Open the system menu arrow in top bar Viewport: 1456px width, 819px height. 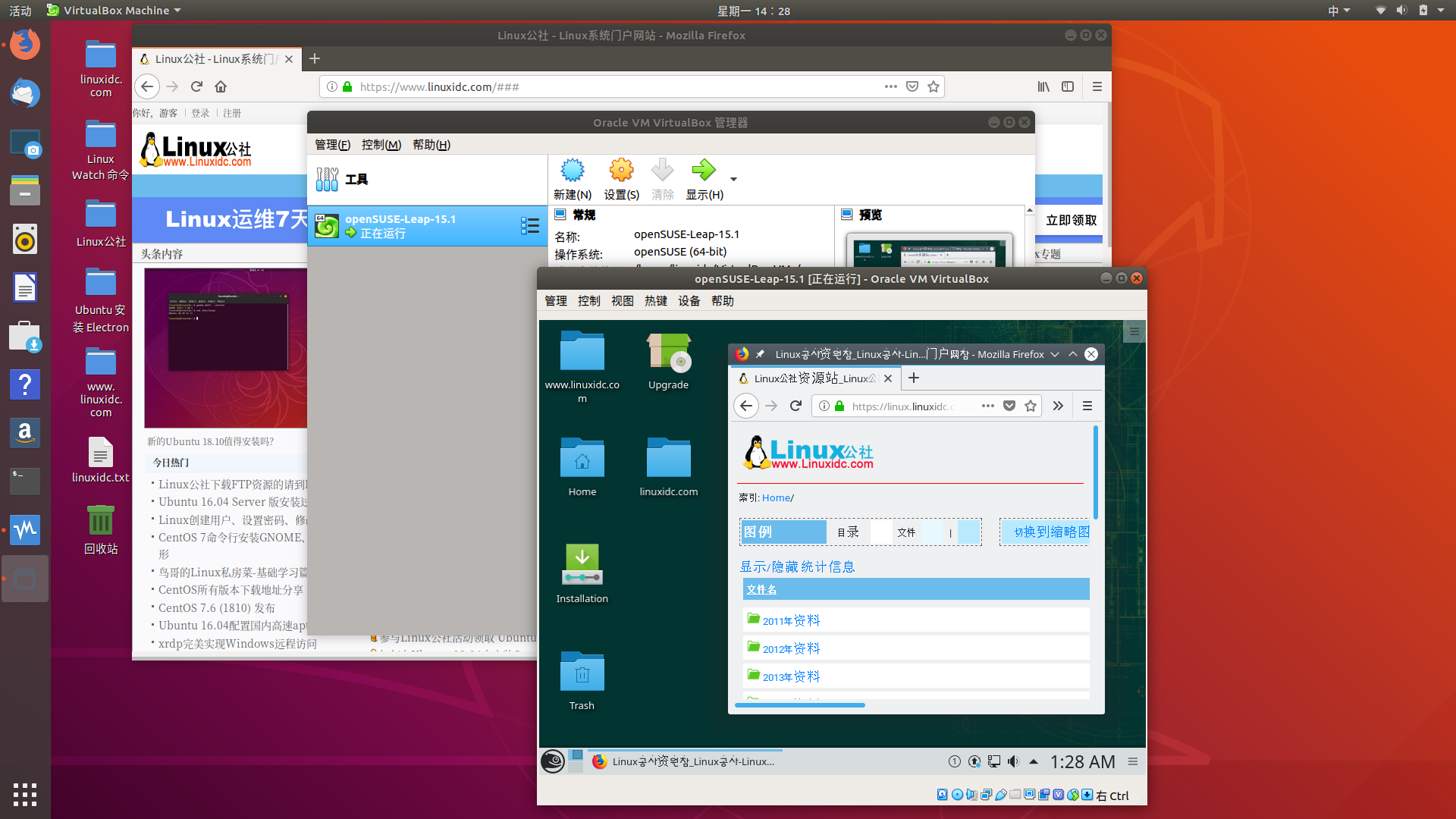point(1441,11)
